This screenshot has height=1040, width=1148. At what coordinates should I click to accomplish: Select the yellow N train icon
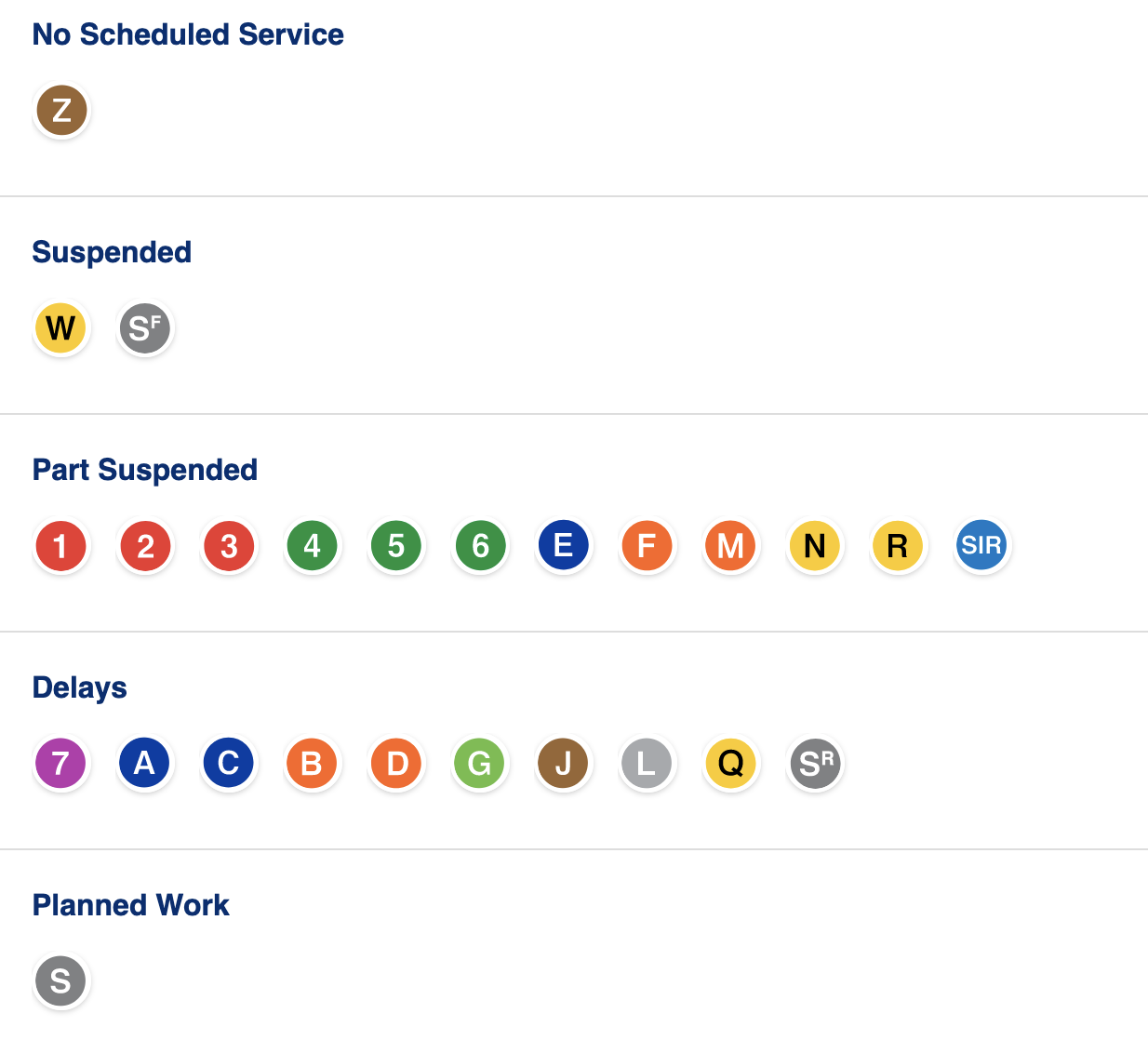tap(815, 545)
